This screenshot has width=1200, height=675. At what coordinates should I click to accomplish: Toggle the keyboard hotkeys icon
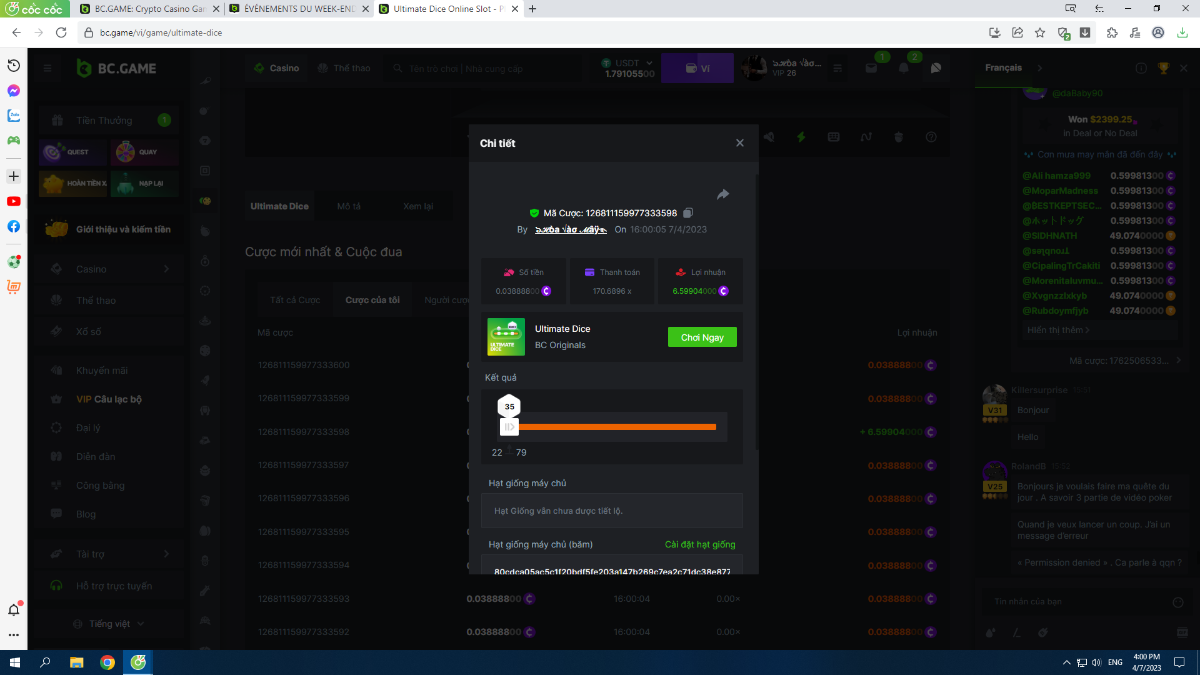coord(833,137)
